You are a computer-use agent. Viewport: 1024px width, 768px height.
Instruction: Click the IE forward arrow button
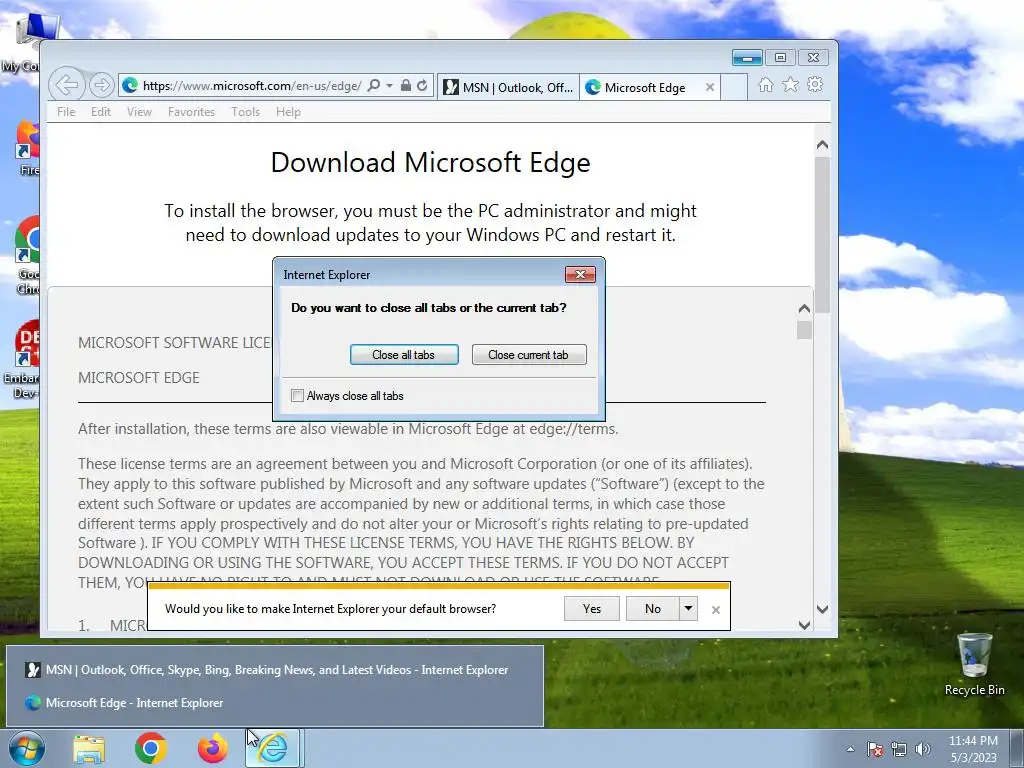coord(101,85)
